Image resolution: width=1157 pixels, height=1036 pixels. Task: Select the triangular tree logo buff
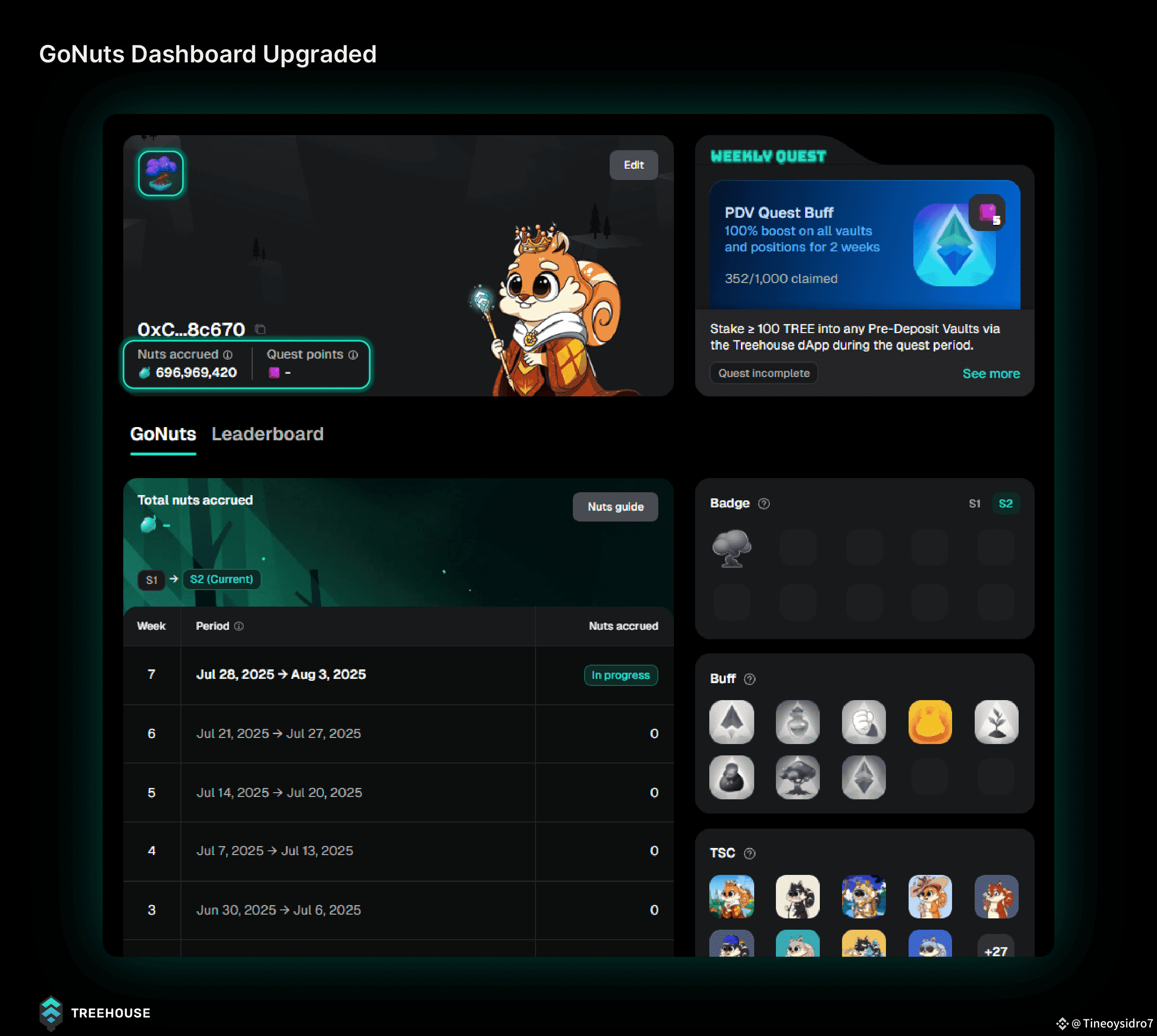pos(732,722)
